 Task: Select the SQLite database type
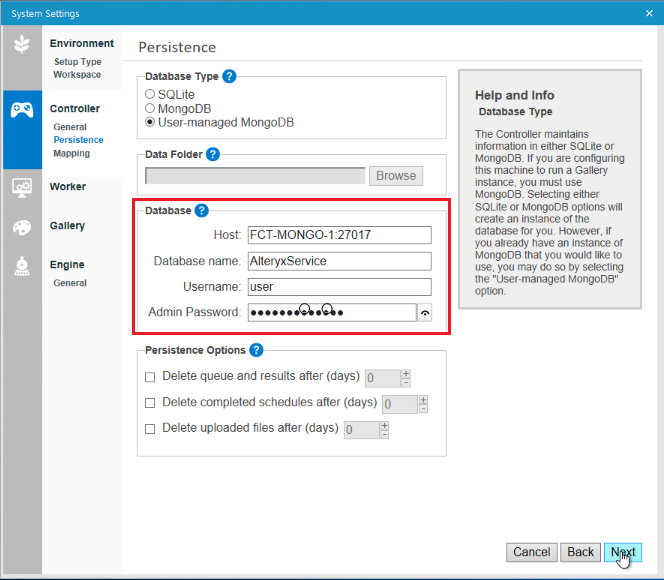coord(150,94)
